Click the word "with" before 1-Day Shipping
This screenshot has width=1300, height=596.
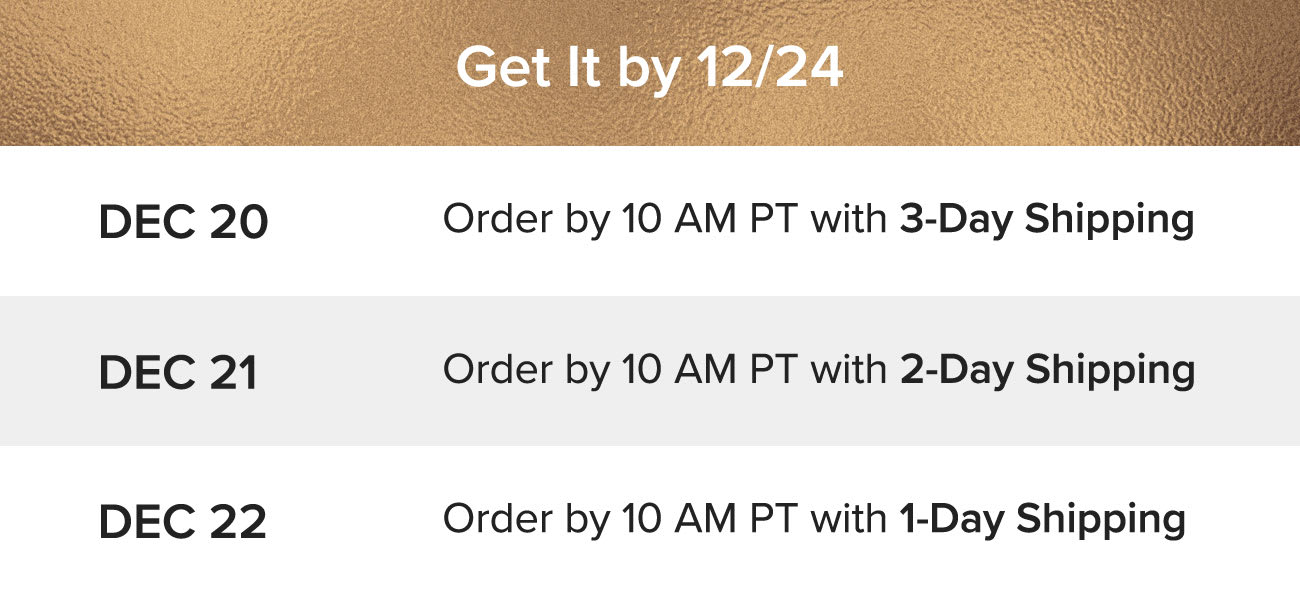click(849, 519)
